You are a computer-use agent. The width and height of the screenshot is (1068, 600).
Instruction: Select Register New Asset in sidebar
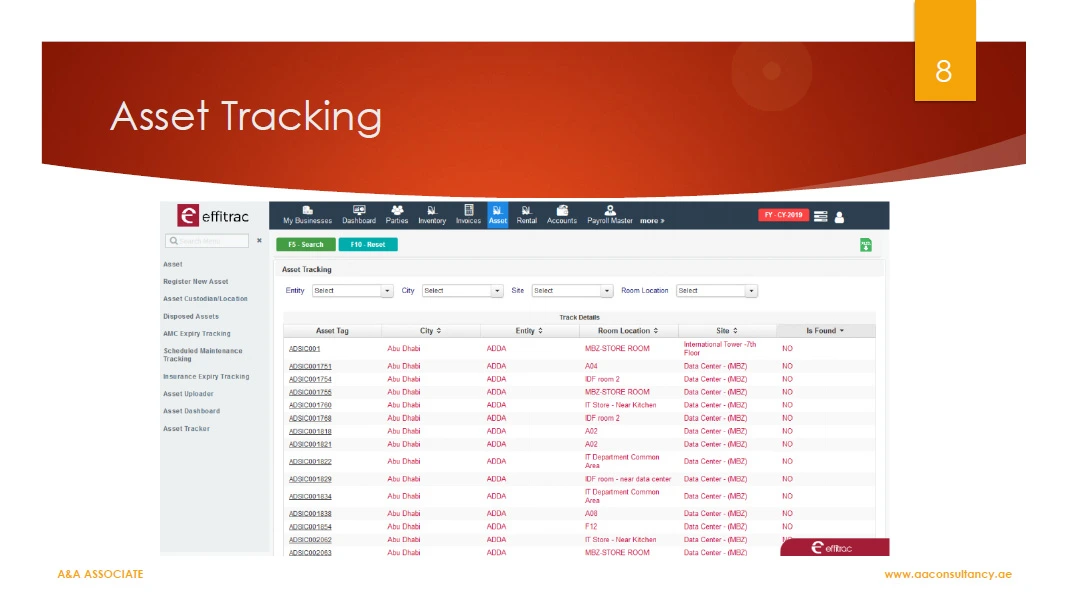[196, 282]
